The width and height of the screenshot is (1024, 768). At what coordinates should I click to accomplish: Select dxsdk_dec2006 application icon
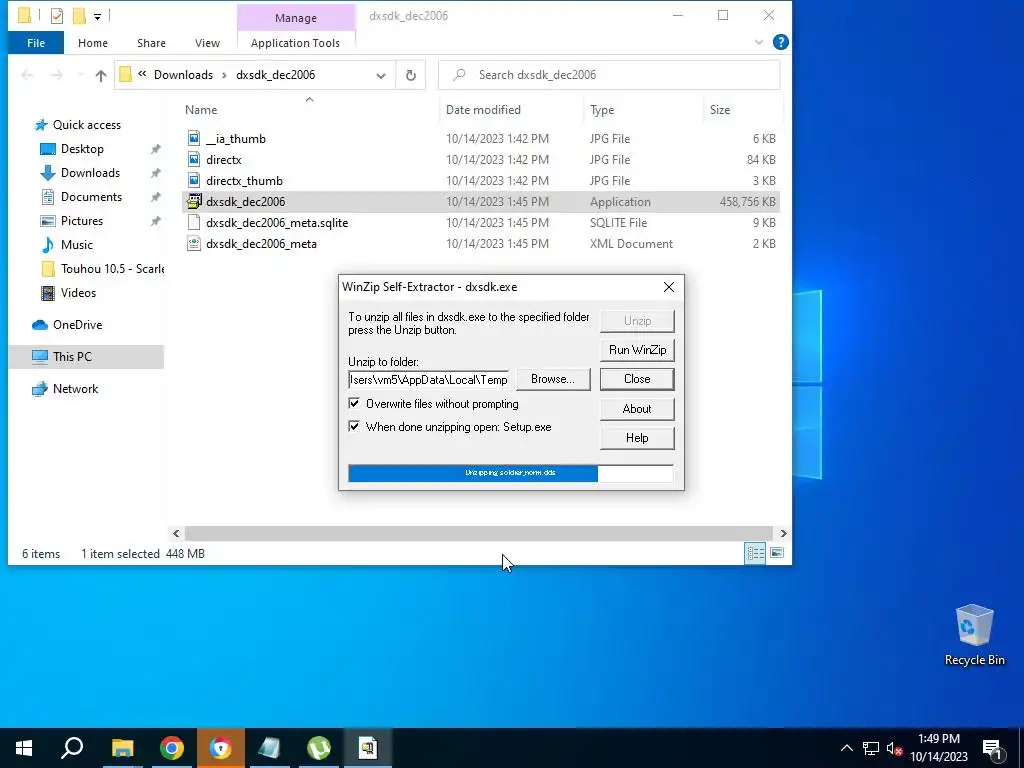point(194,201)
